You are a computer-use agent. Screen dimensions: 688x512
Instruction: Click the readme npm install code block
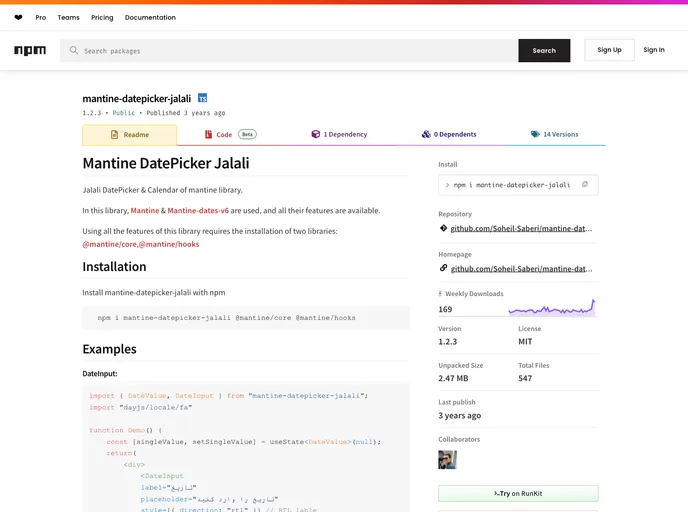tap(246, 318)
